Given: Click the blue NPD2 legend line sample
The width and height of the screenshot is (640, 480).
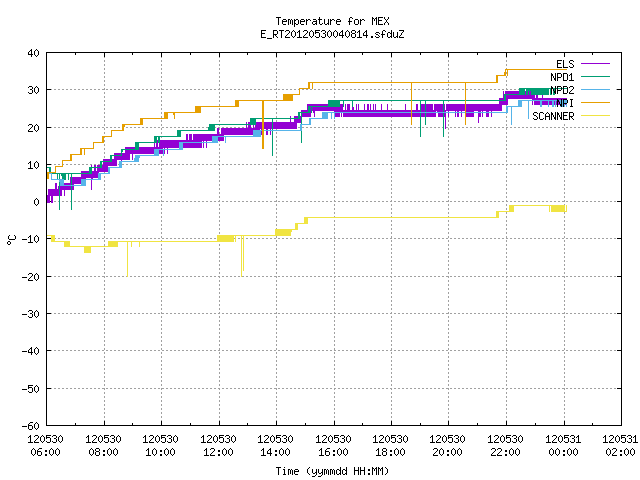Looking at the screenshot, I should pyautogui.click(x=595, y=89).
